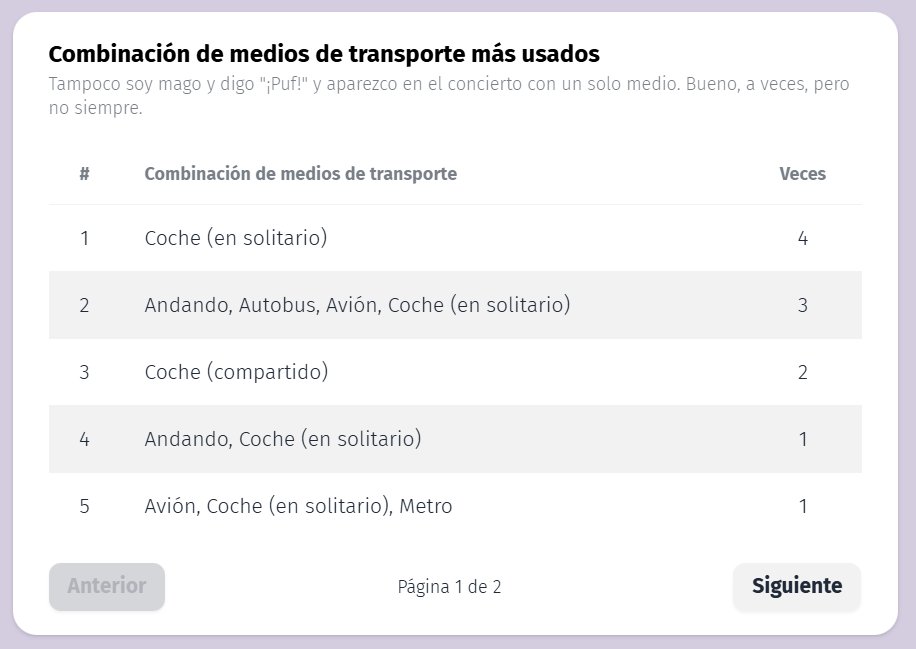The image size is (916, 649).
Task: Click the Veces value 4 in first row
Action: 802,238
